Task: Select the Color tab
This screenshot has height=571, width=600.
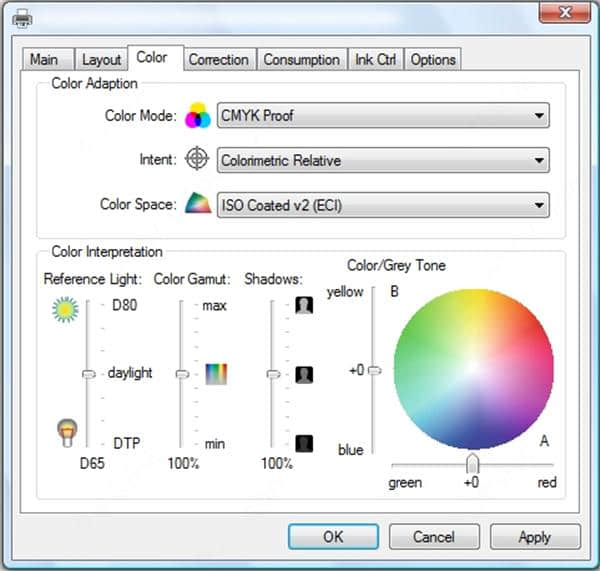Action: (x=155, y=58)
